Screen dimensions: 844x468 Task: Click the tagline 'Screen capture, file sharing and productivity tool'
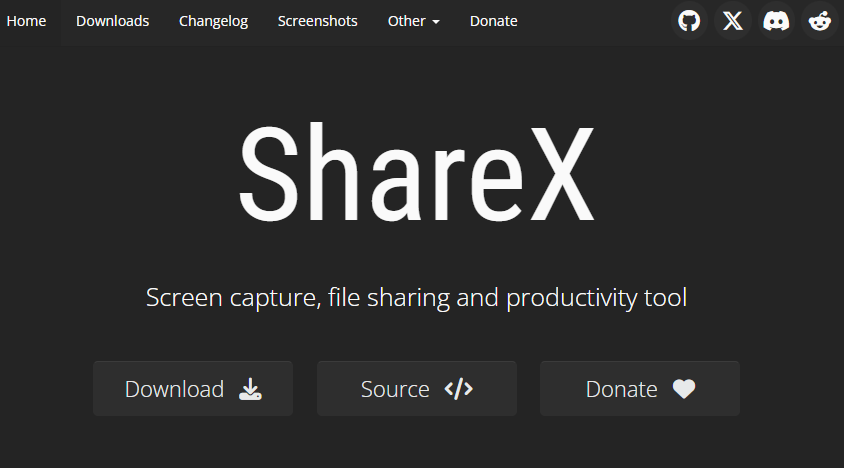417,298
